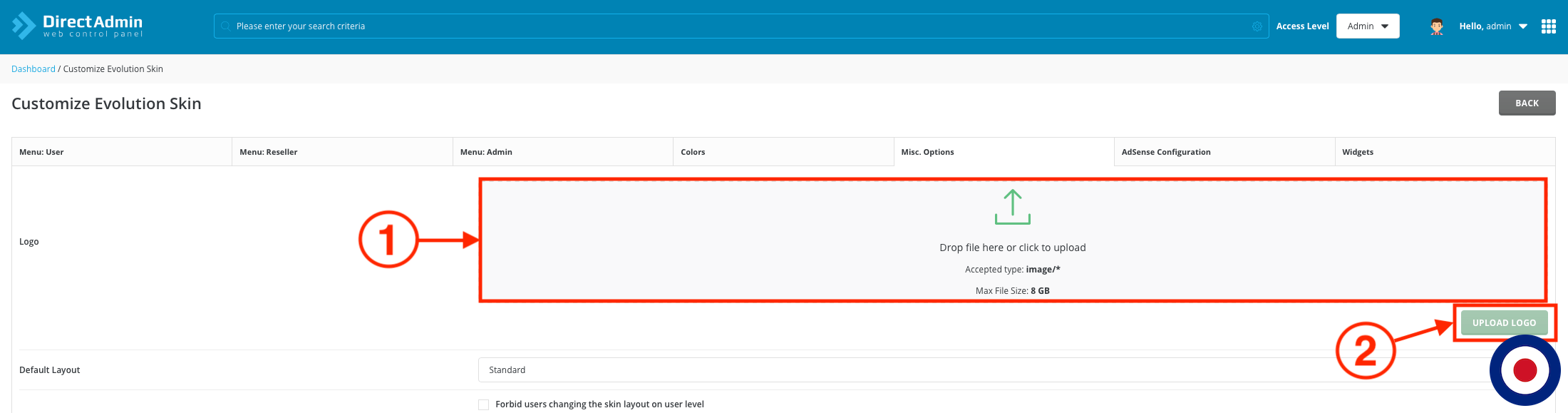
Task: Enable Forbid users changing skin layout checkbox
Action: tap(484, 404)
